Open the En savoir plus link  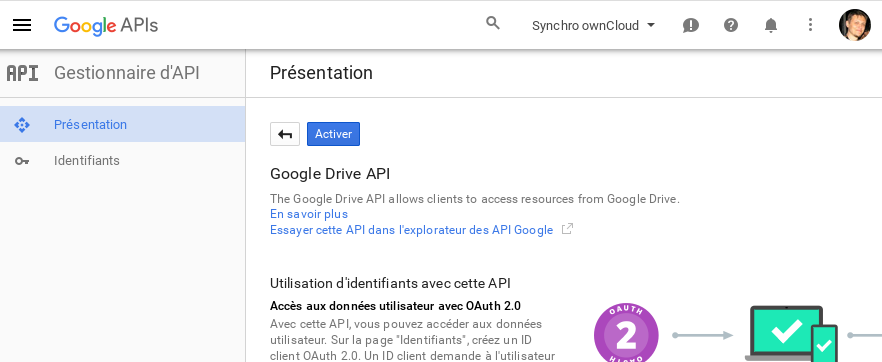[x=309, y=214]
